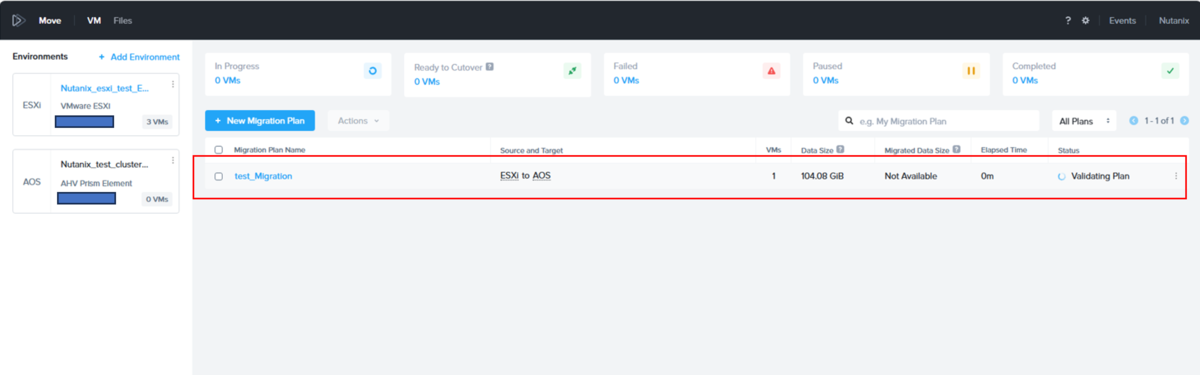Click the Paused pause icon

[970, 71]
